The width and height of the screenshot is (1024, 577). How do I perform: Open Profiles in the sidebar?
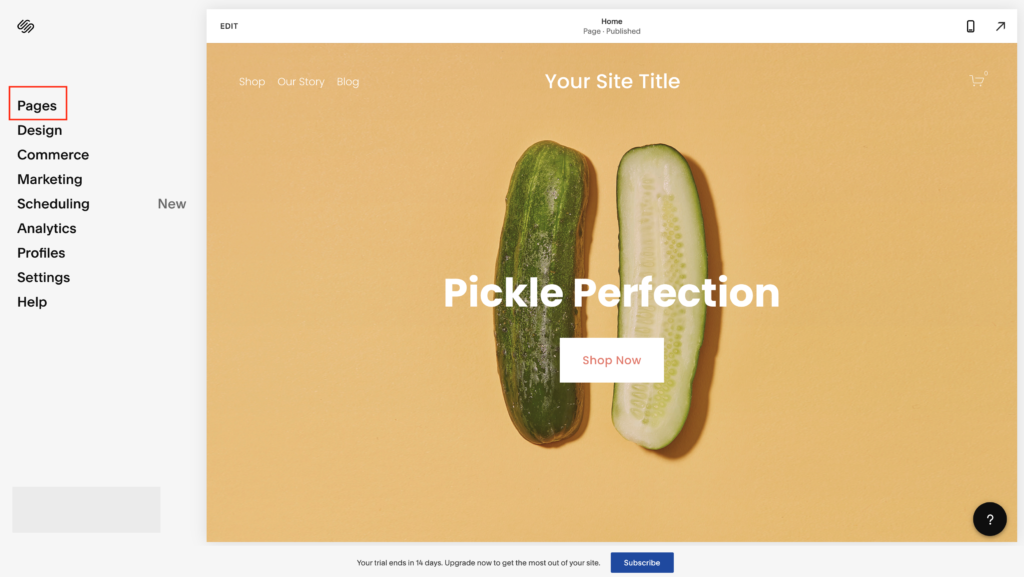pyautogui.click(x=41, y=253)
